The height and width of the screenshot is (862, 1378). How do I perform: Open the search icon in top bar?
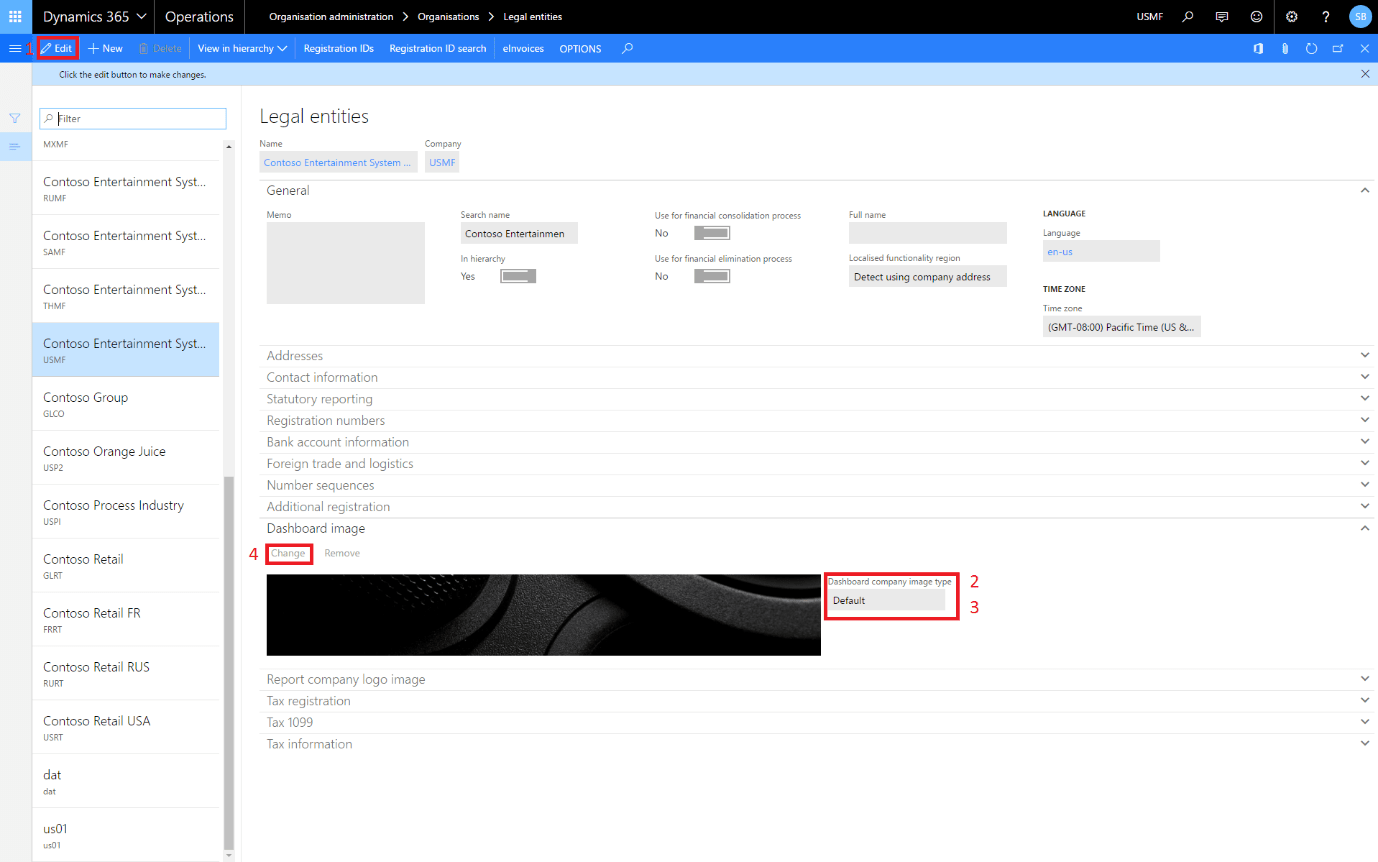coord(1188,17)
